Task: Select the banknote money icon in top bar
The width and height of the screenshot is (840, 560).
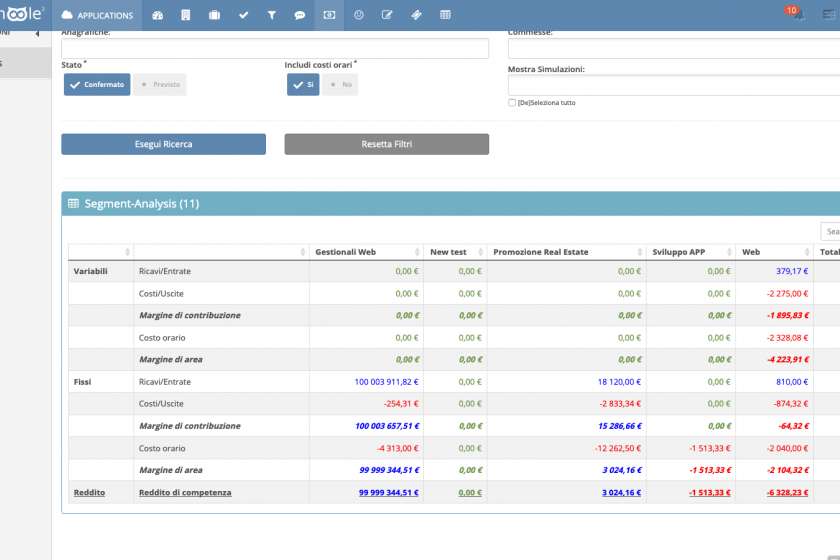Action: tap(329, 15)
